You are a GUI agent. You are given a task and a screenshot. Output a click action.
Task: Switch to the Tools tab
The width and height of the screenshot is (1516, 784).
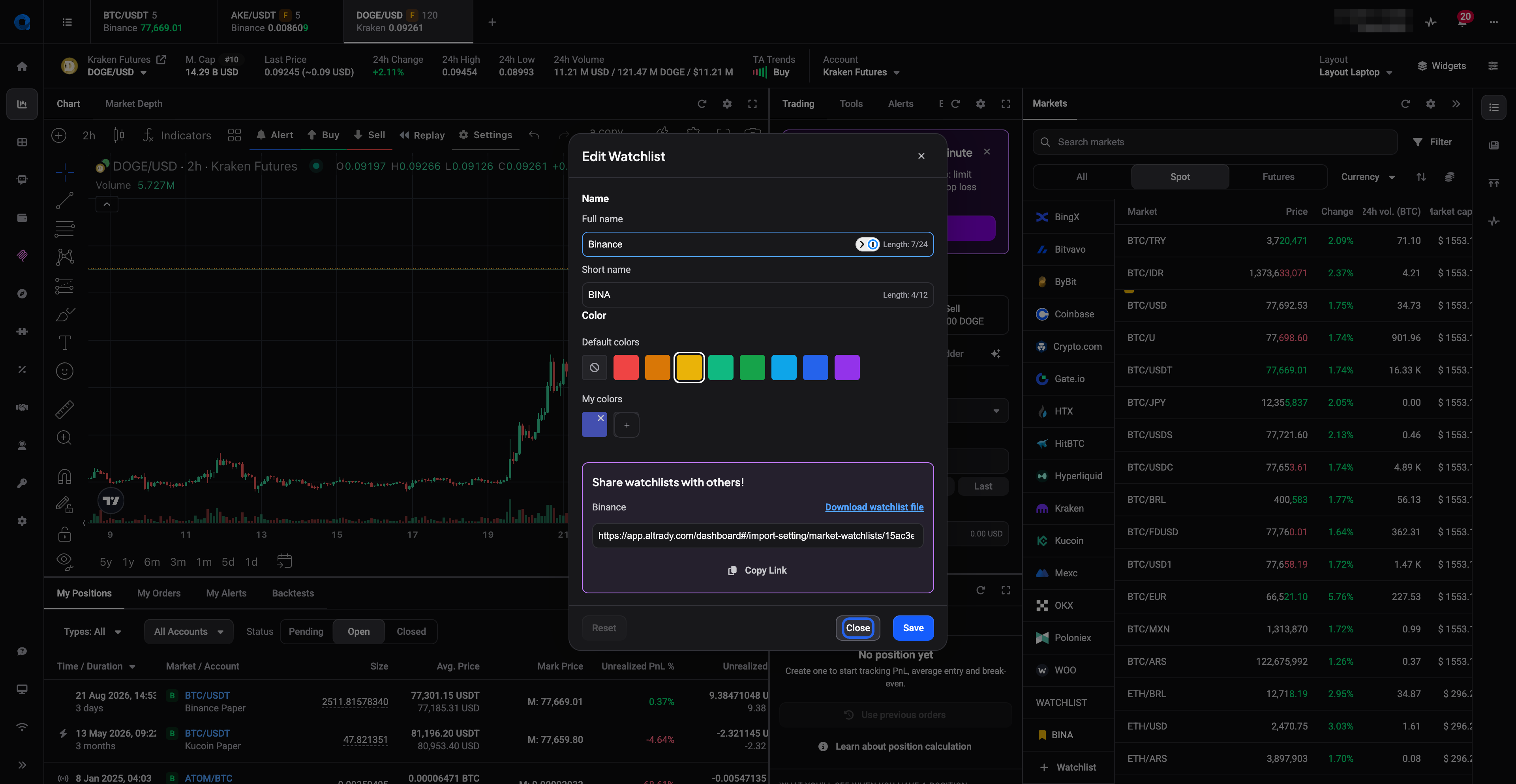coord(851,103)
